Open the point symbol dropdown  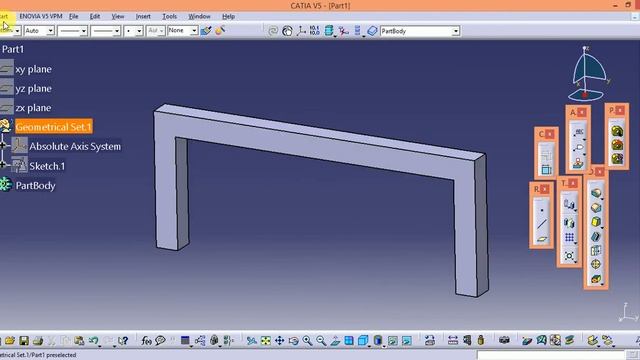139,31
